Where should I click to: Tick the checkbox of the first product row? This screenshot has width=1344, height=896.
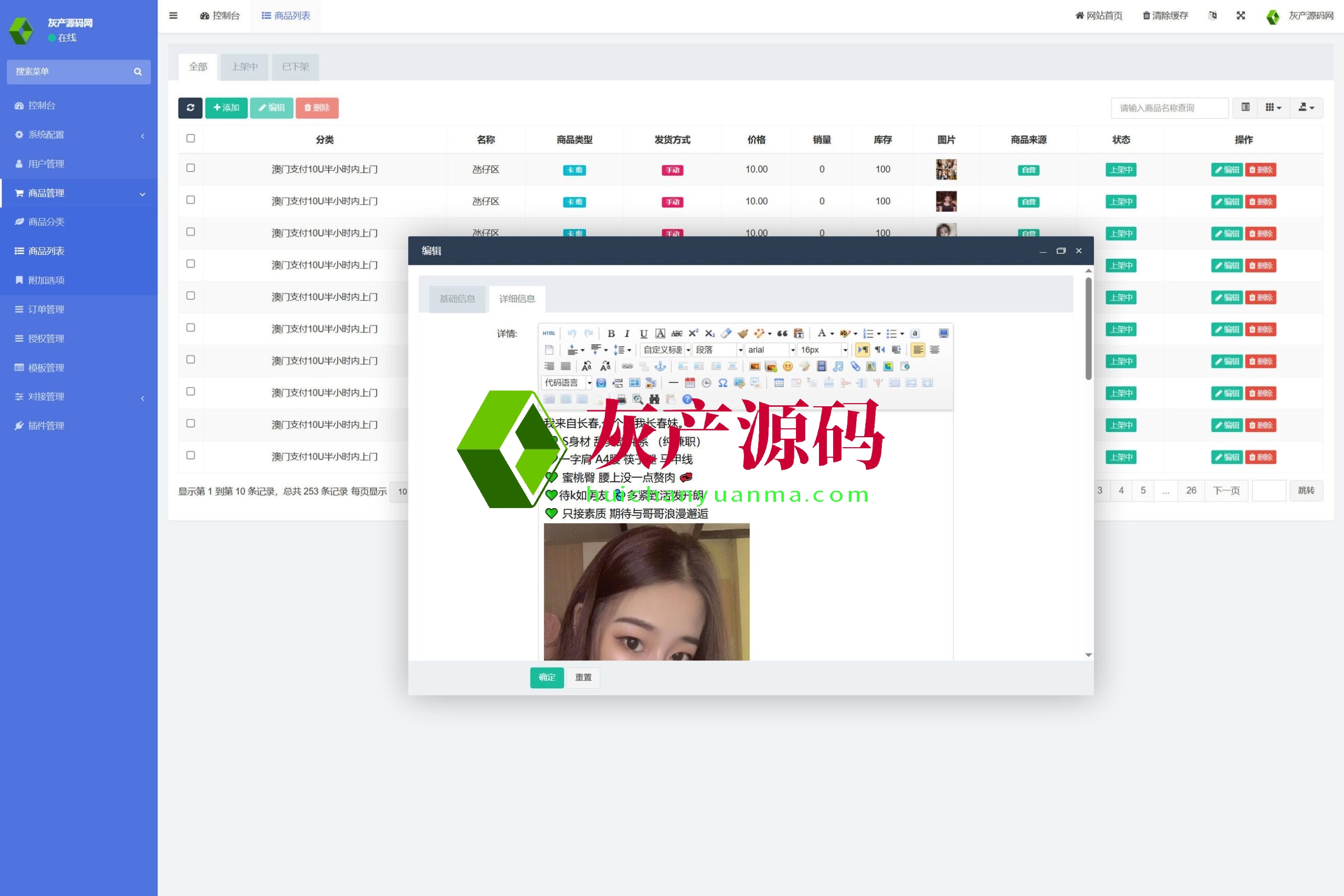point(190,168)
